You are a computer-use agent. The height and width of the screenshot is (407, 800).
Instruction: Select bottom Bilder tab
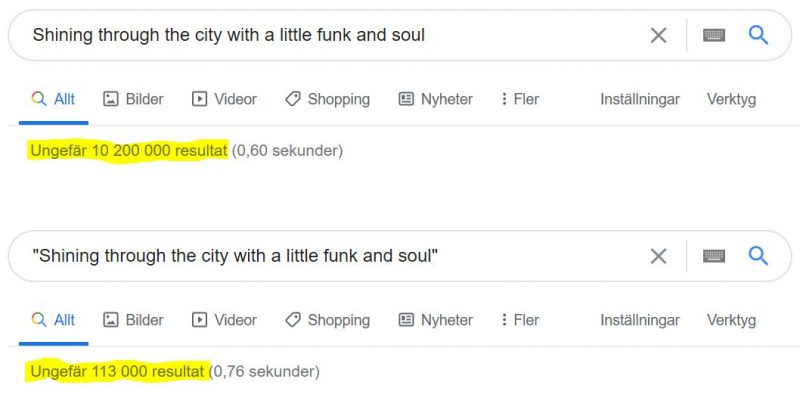[133, 320]
